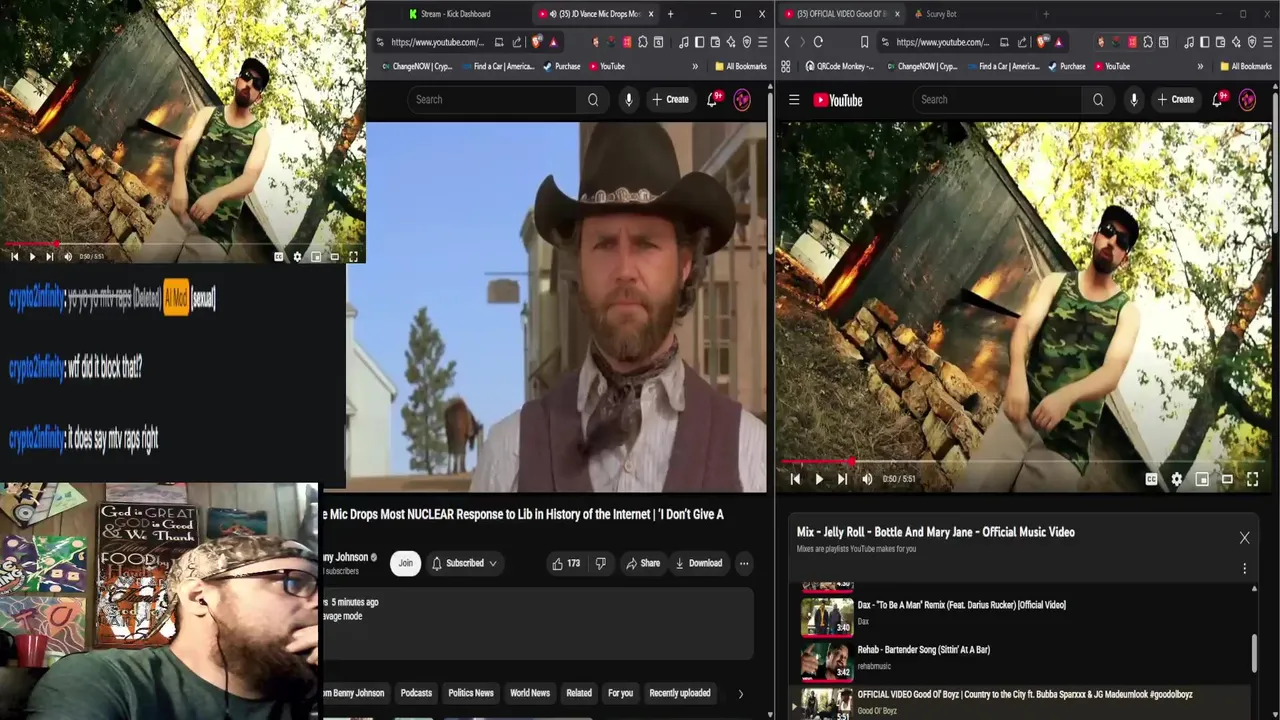The image size is (1280, 720).
Task: Enter fullscreen on top-left overlay video
Action: pos(353,257)
